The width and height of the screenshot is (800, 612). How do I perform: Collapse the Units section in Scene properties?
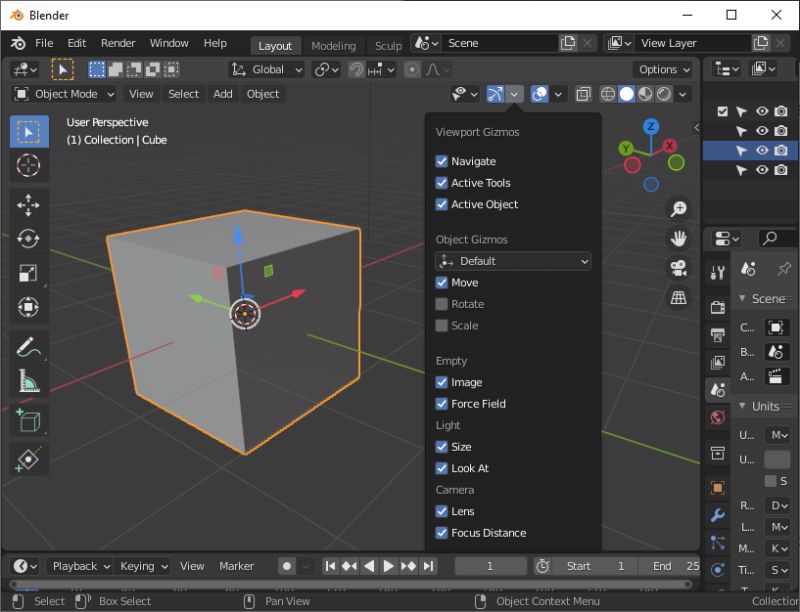[744, 406]
